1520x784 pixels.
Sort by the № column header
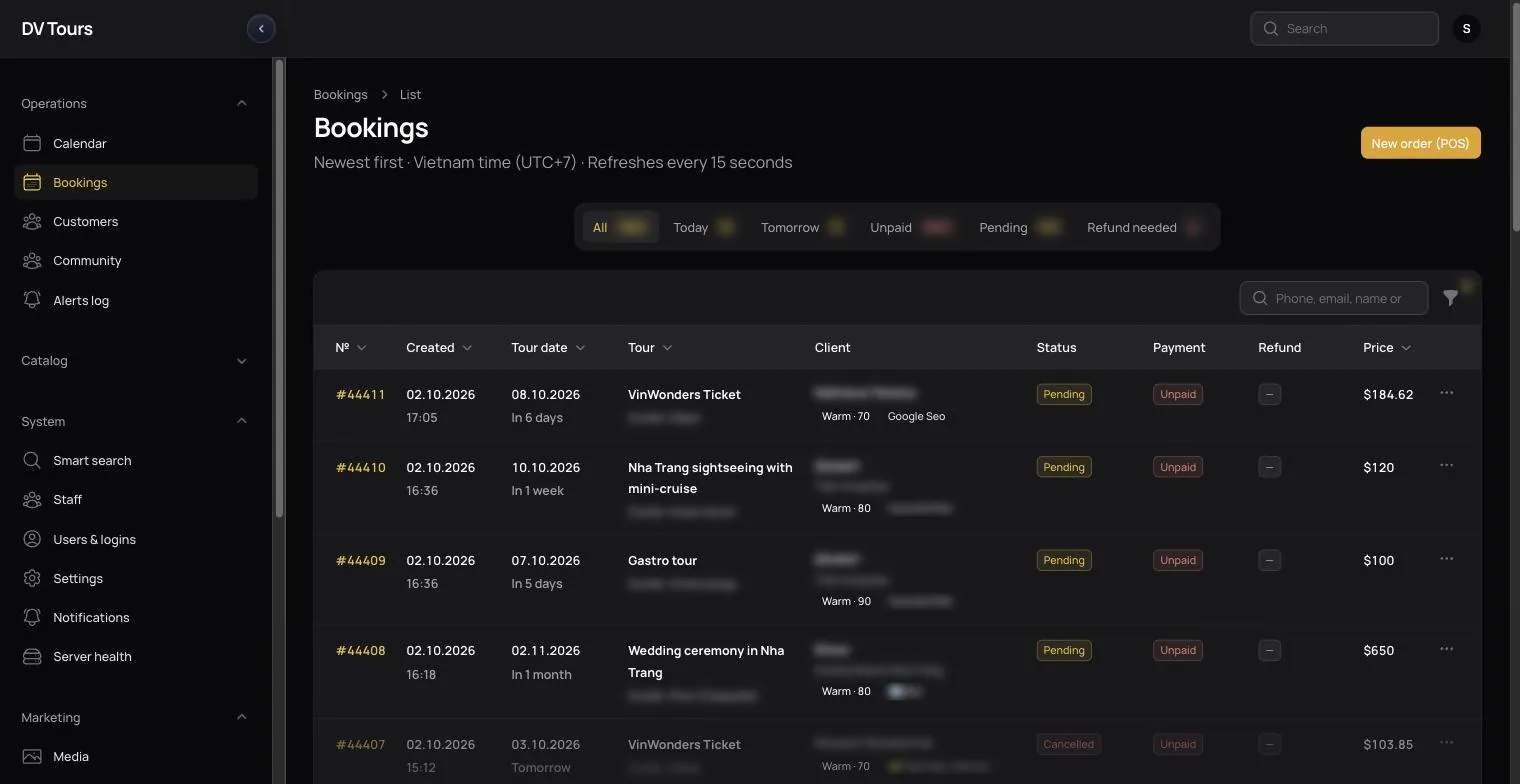(x=351, y=347)
